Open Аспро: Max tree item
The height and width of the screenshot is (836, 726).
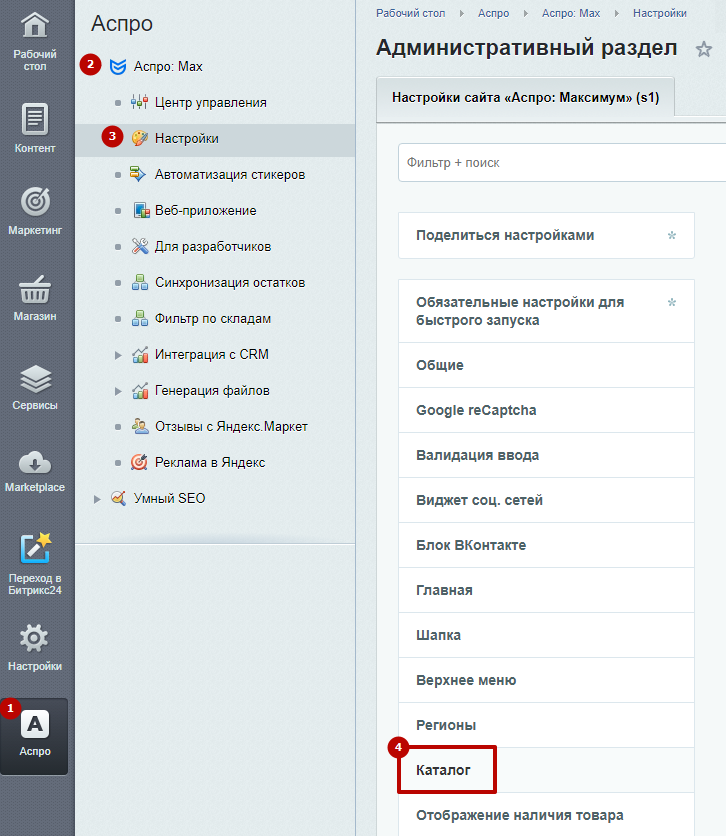pyautogui.click(x=168, y=67)
